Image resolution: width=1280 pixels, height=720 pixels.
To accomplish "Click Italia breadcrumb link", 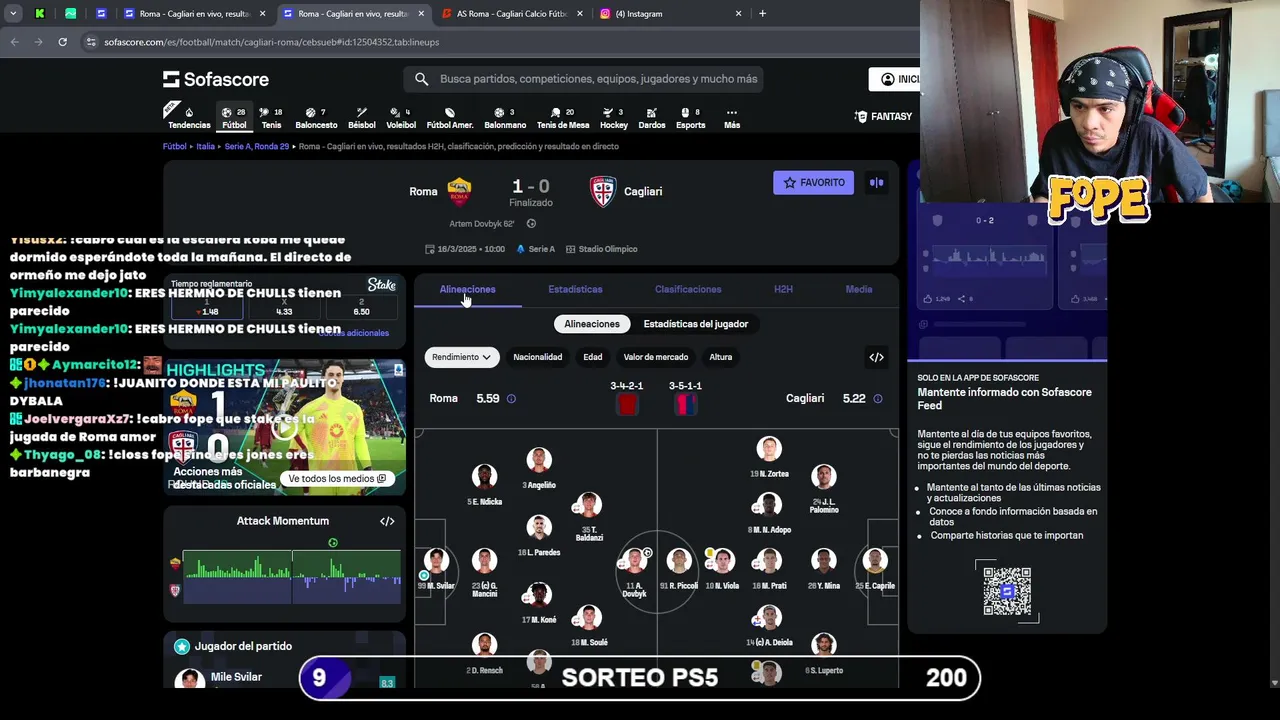I will point(205,146).
